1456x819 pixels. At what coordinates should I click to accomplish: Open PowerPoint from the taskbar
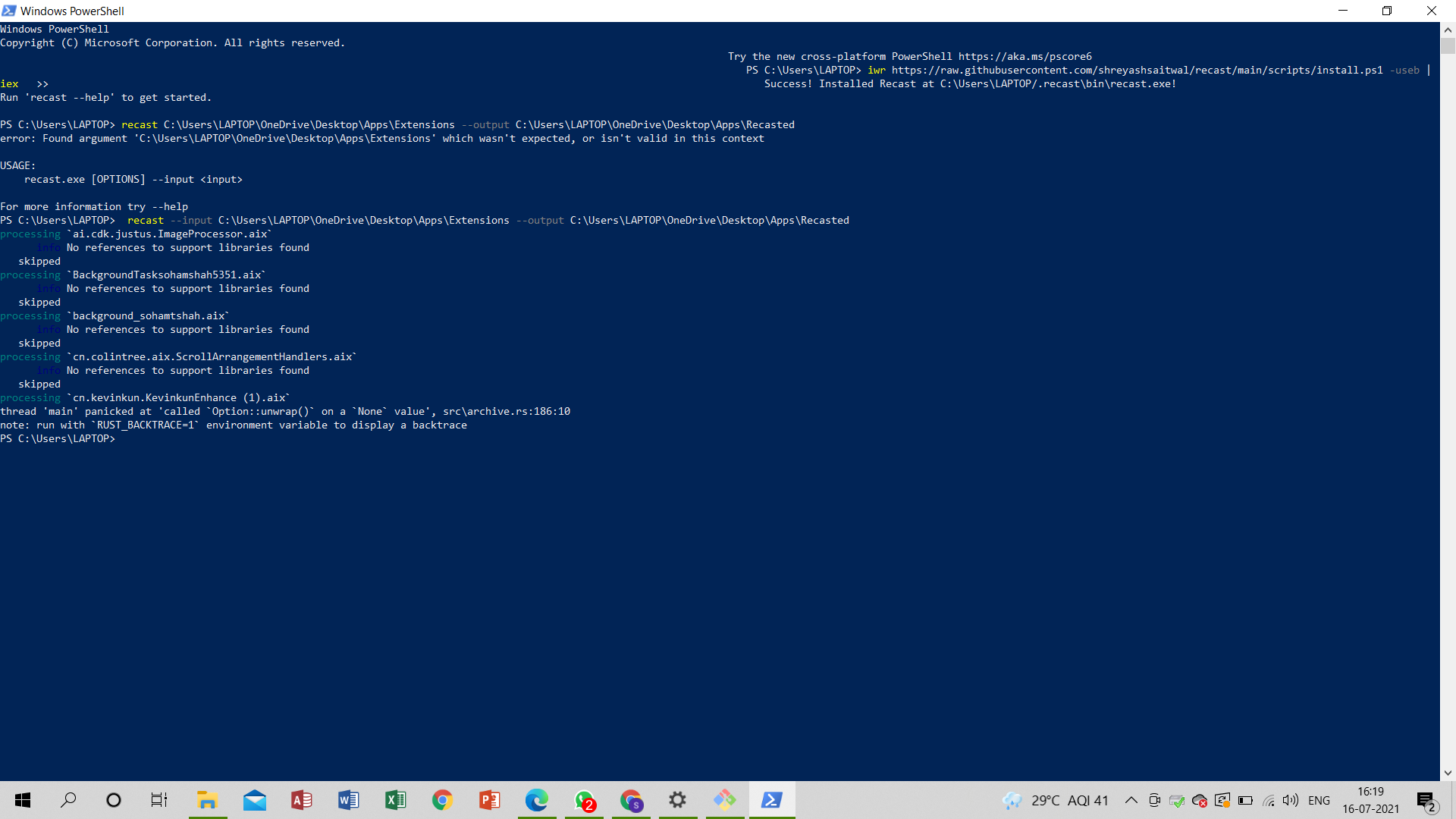(490, 800)
